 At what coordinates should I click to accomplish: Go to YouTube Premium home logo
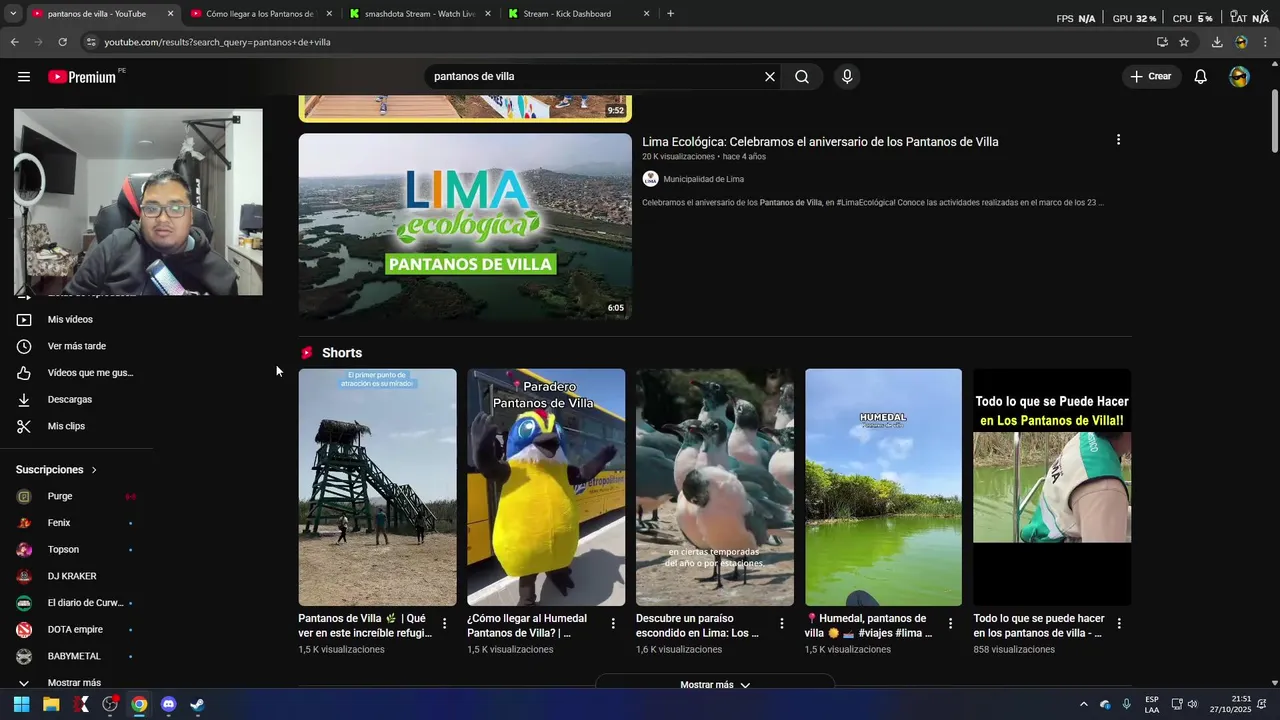pyautogui.click(x=82, y=77)
